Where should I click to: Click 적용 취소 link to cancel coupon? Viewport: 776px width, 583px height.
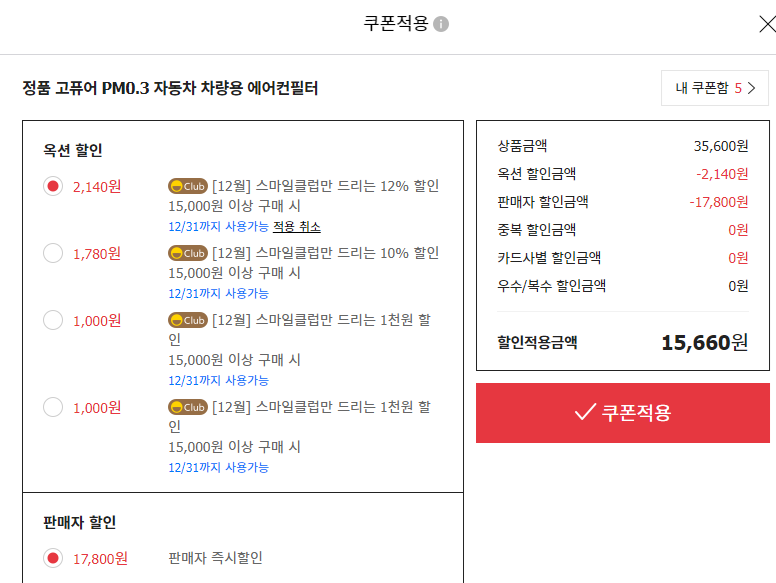click(297, 227)
